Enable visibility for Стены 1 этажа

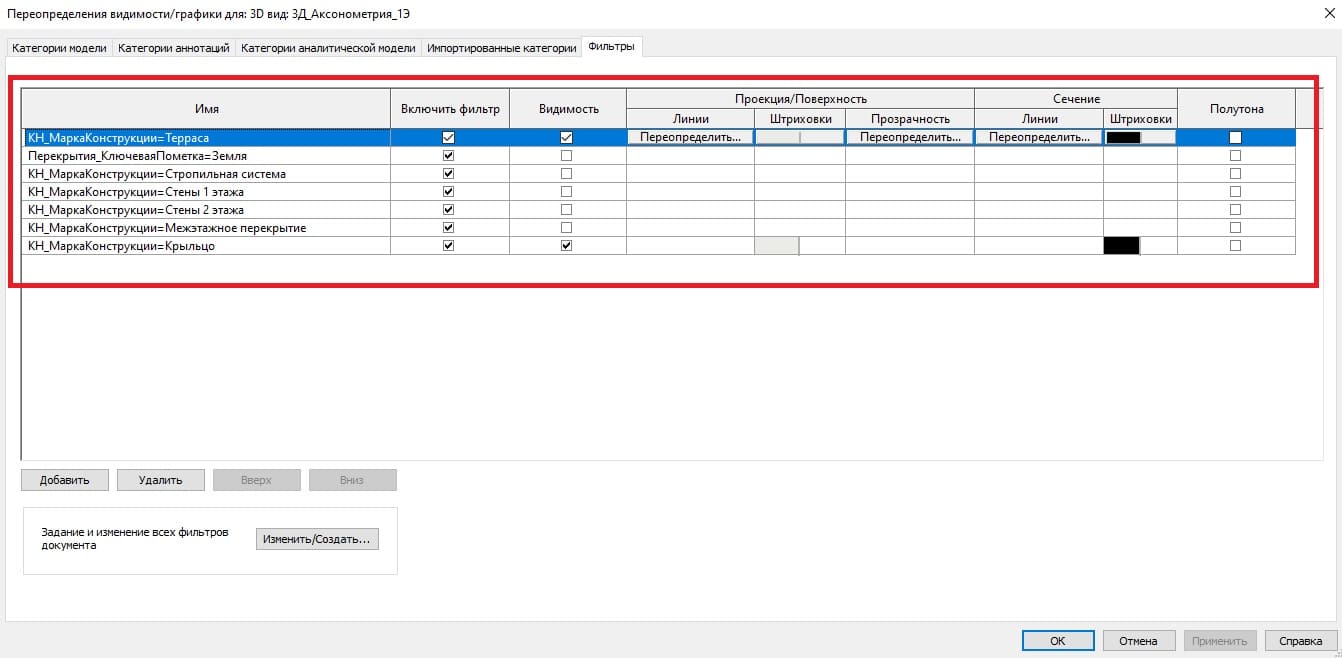click(x=567, y=192)
